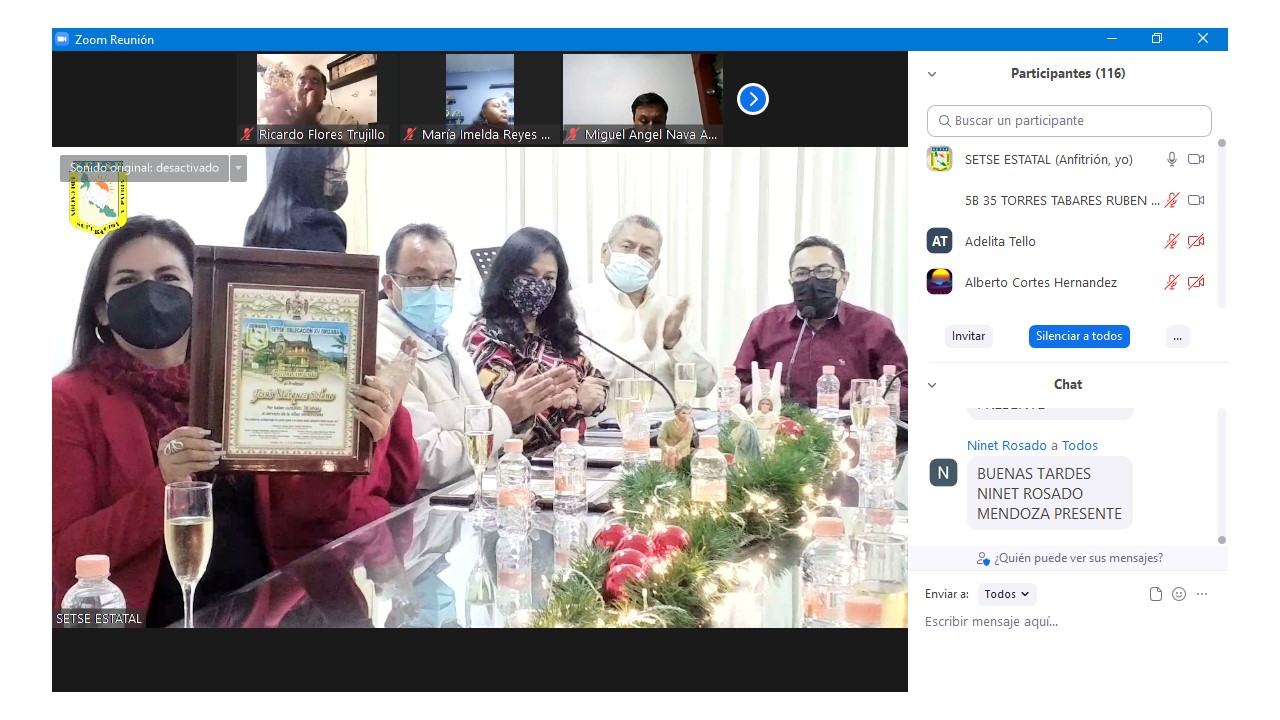Focus the Buscar un participante search field
Image resolution: width=1280 pixels, height=720 pixels.
(x=1069, y=121)
